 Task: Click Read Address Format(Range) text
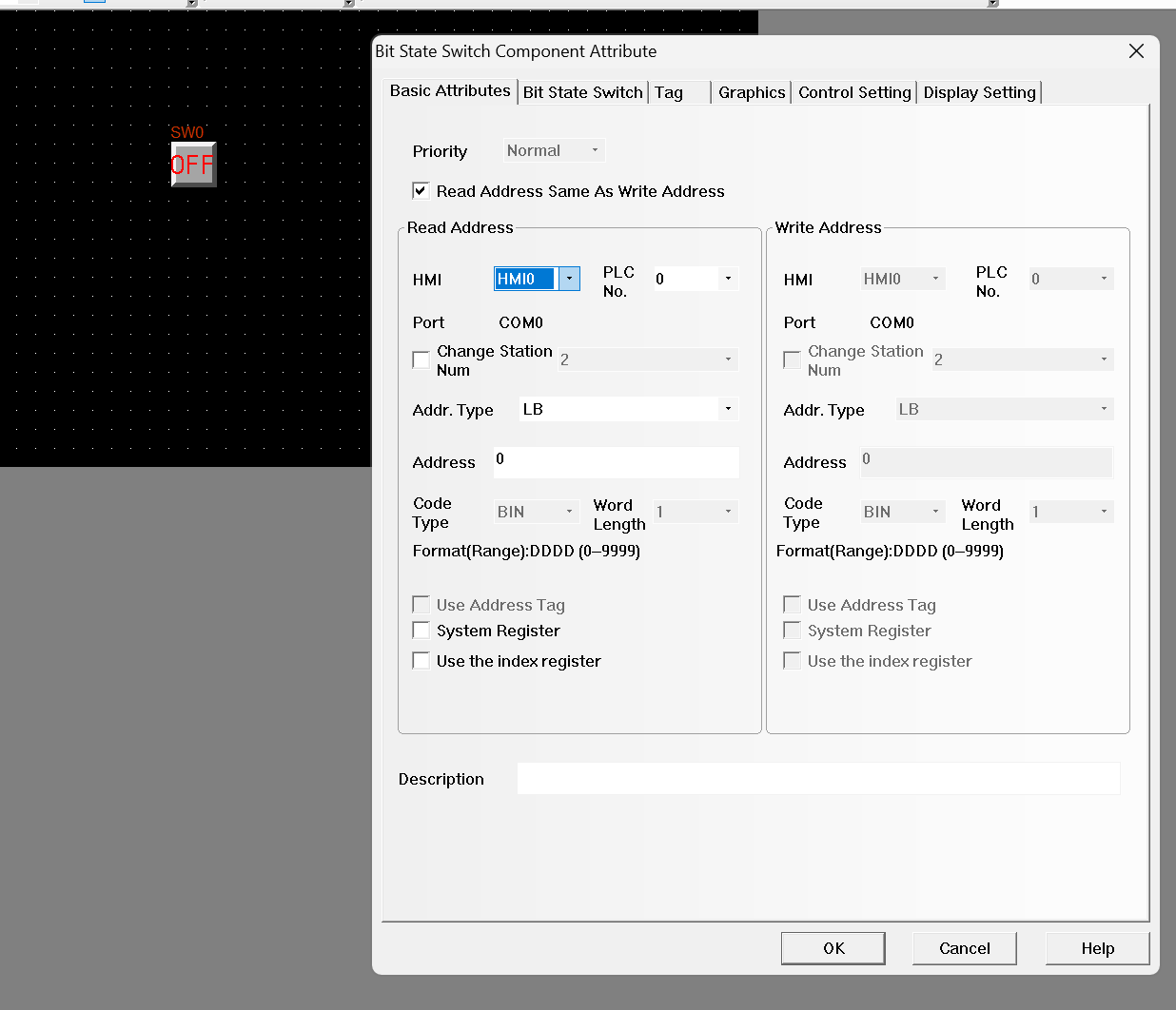(526, 551)
